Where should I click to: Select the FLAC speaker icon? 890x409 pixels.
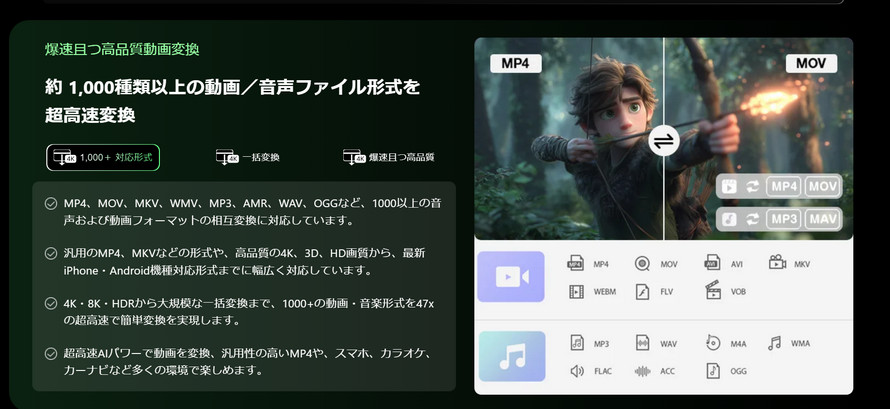[x=577, y=371]
